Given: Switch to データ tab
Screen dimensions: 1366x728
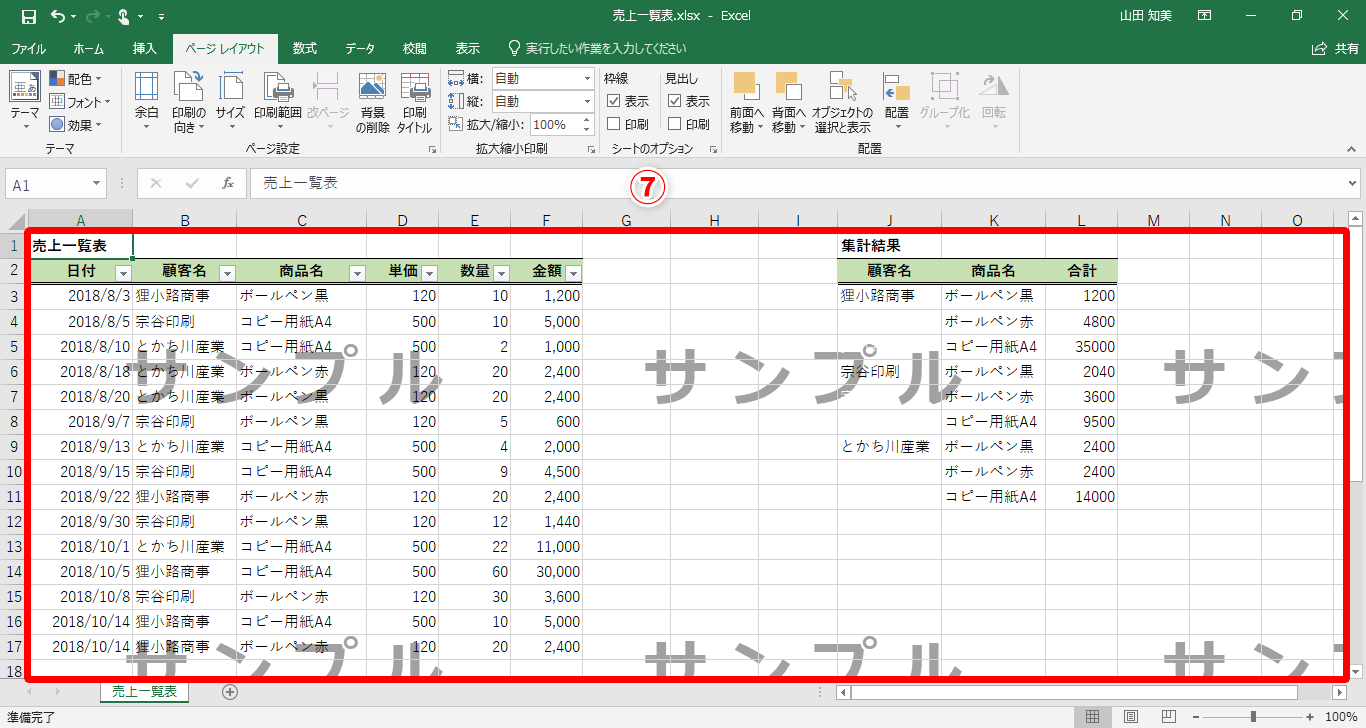Looking at the screenshot, I should tap(360, 48).
